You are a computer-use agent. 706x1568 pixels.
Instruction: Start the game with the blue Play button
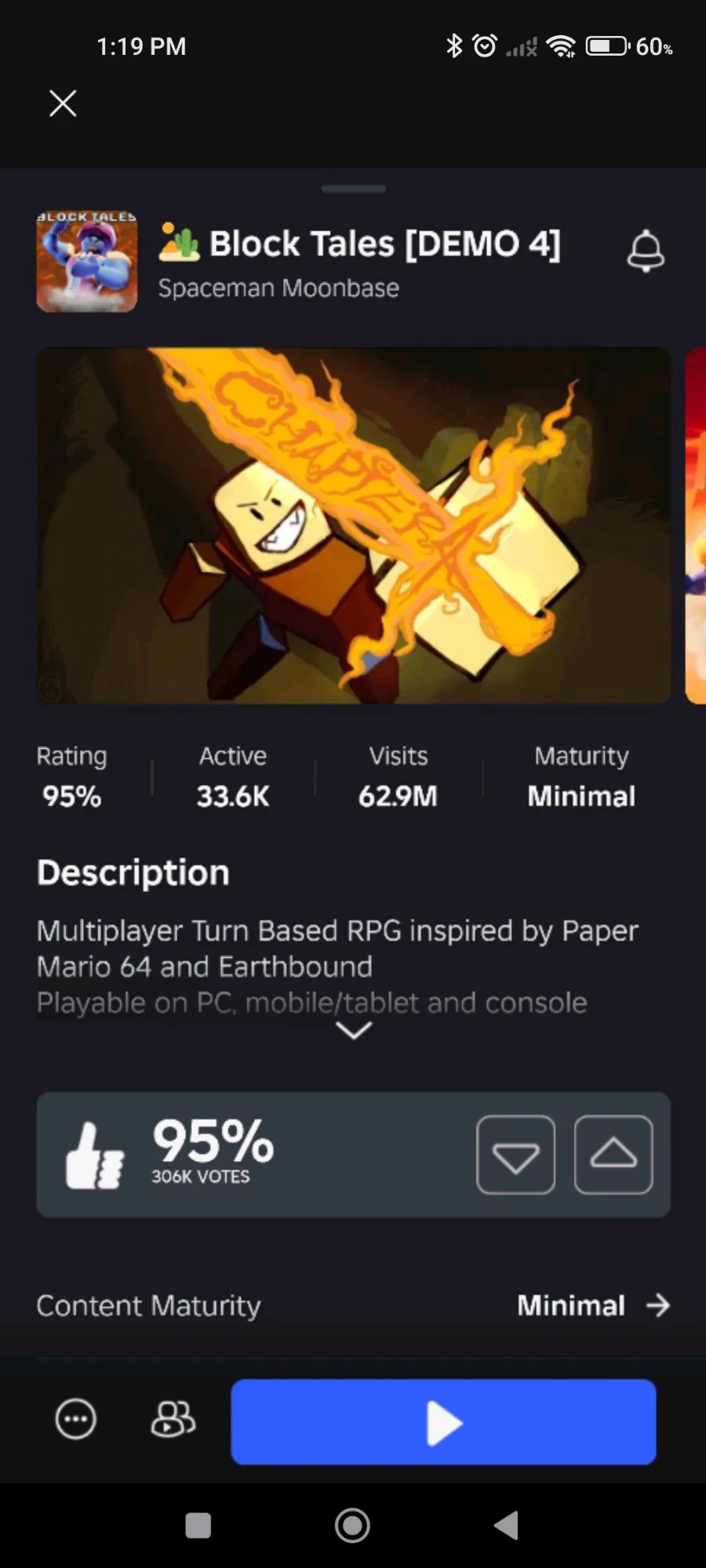click(443, 1421)
